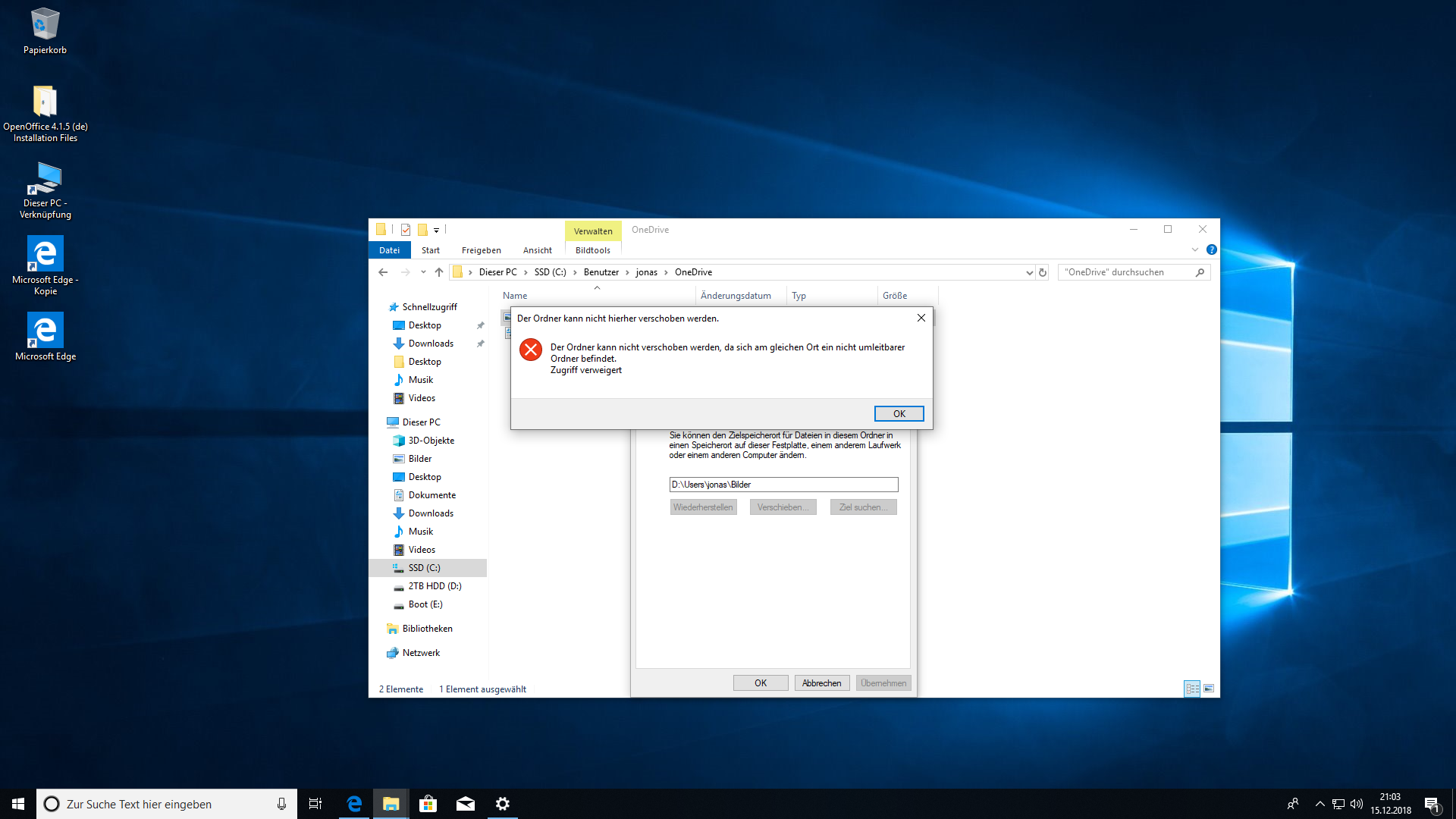
Task: Switch to Details view icon
Action: (x=1192, y=689)
